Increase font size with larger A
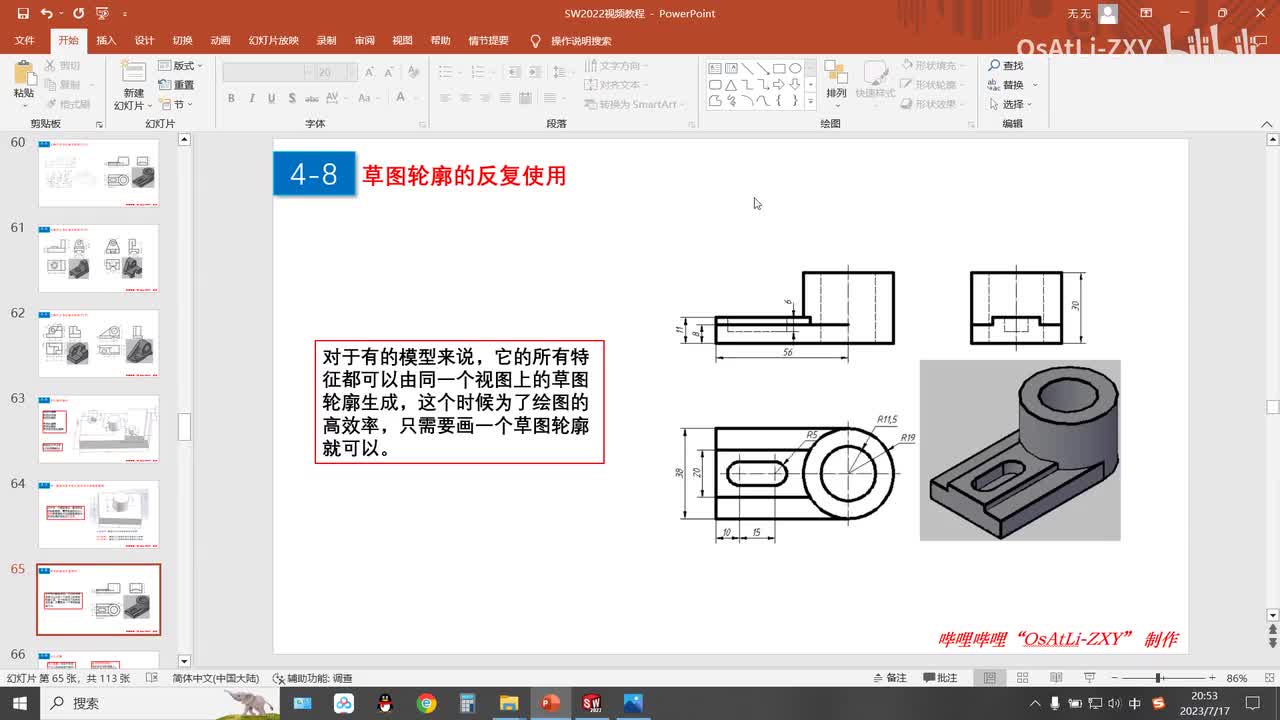Viewport: 1280px width, 720px height. [x=369, y=73]
